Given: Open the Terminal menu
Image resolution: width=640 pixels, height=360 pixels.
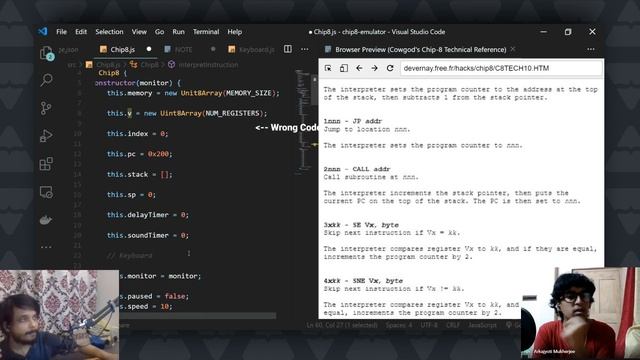Looking at the screenshot, I should point(206,31).
